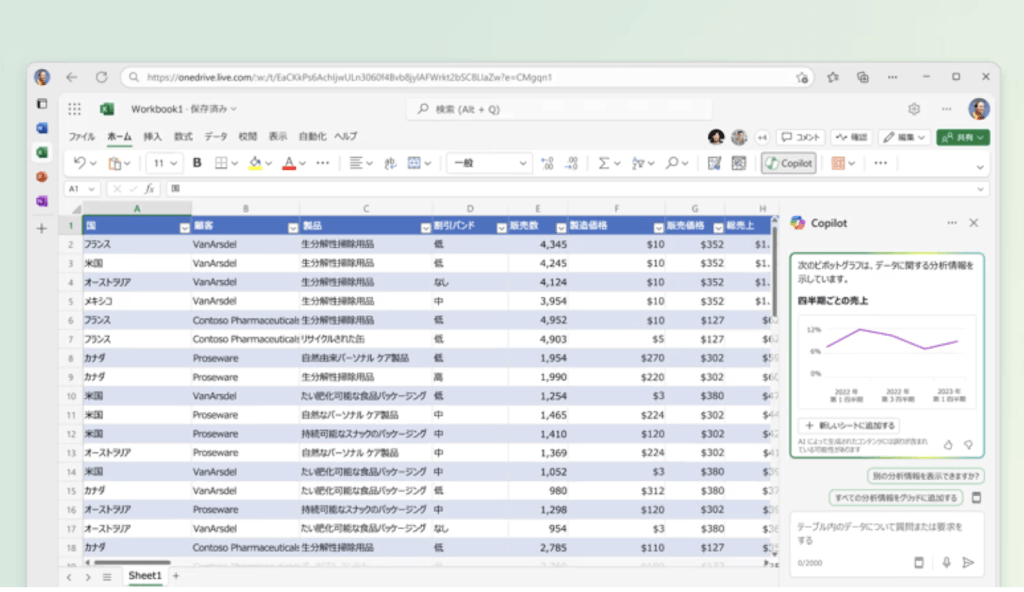Toggle the 国 column filter button
Viewport: 1024px width, 592px height.
(184, 227)
